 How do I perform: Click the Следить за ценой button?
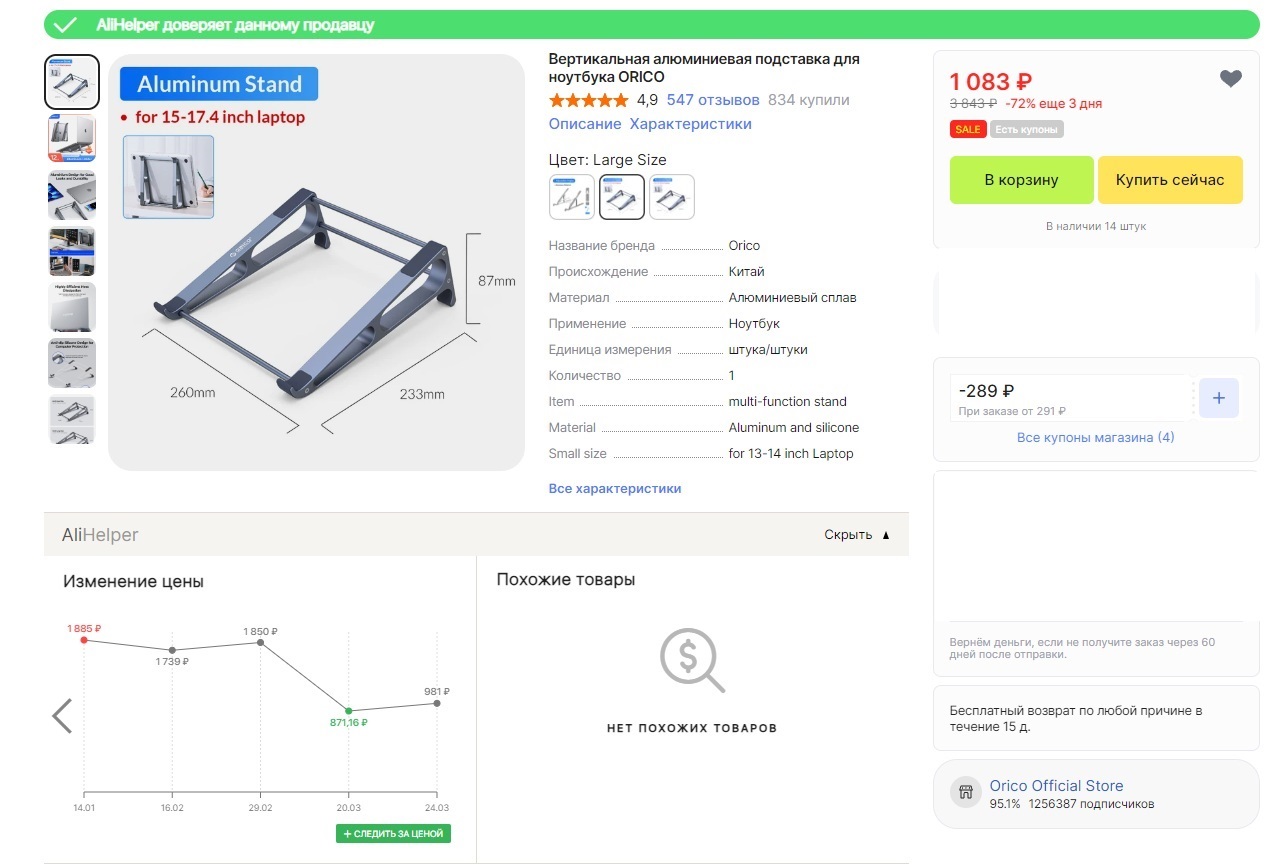pos(393,833)
